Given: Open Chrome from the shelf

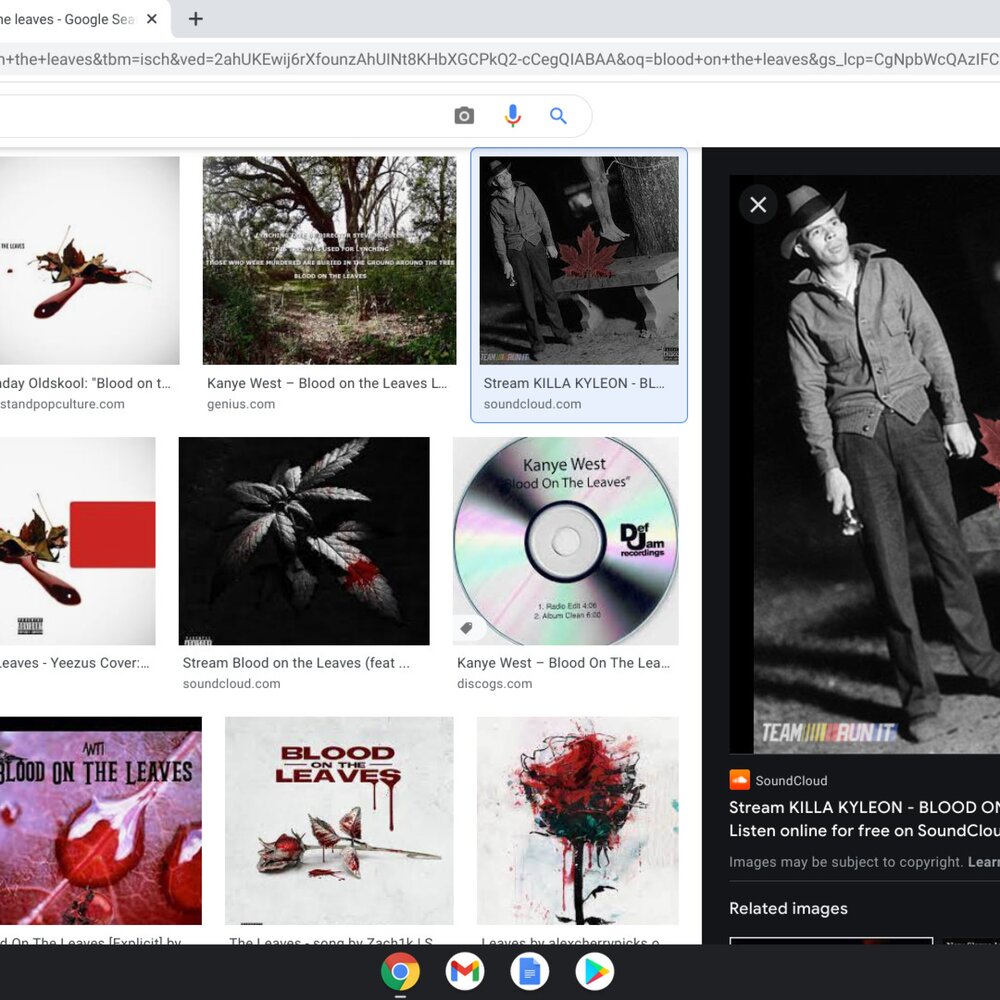Looking at the screenshot, I should [x=400, y=971].
